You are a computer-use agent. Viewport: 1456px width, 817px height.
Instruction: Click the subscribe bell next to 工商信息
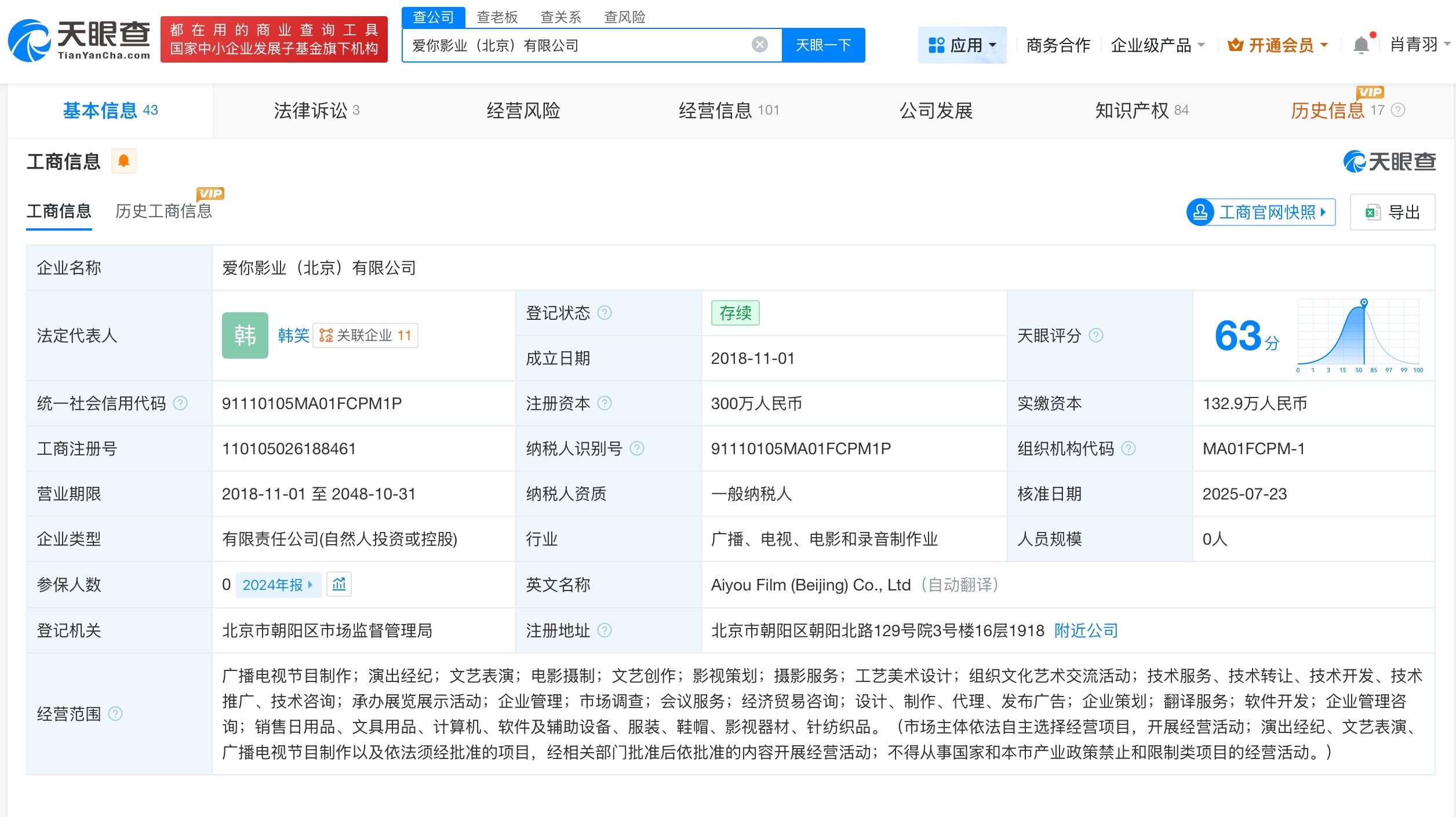123,161
